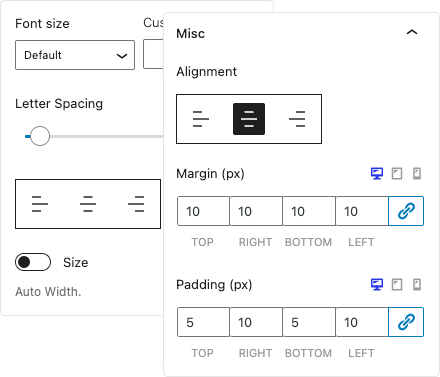Click the Padding BOTTOM input field
This screenshot has height=377, width=440.
(309, 322)
